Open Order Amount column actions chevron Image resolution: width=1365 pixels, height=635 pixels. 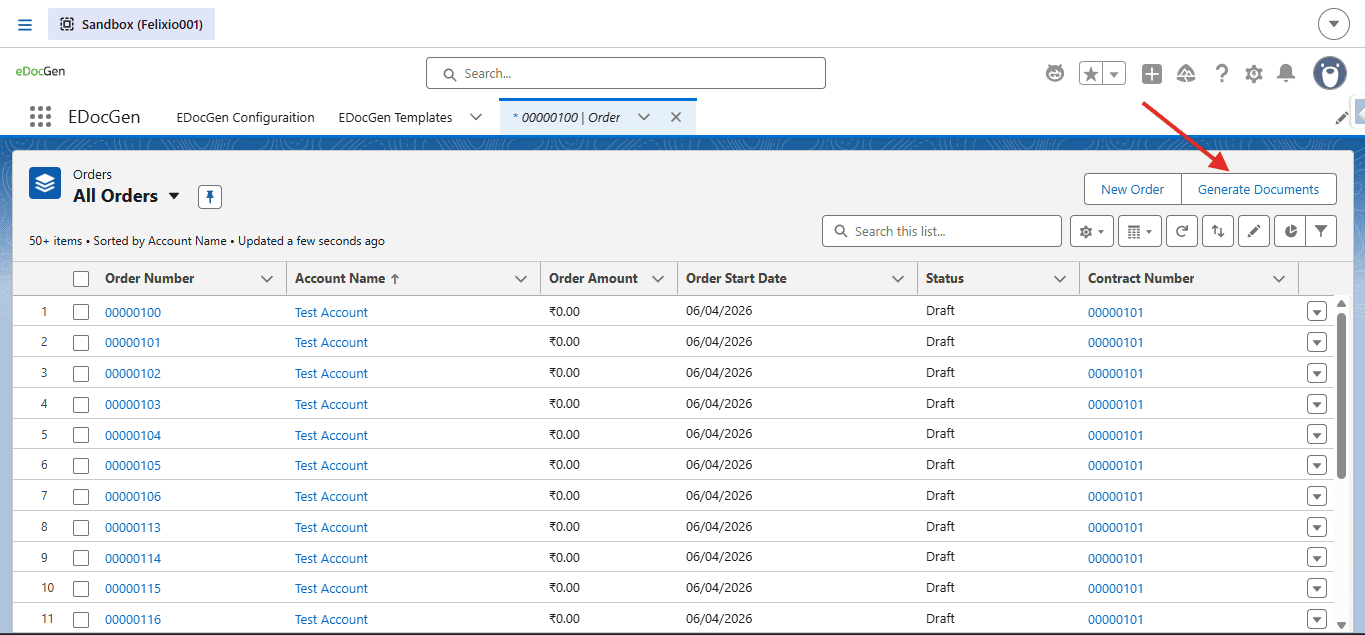click(x=658, y=279)
